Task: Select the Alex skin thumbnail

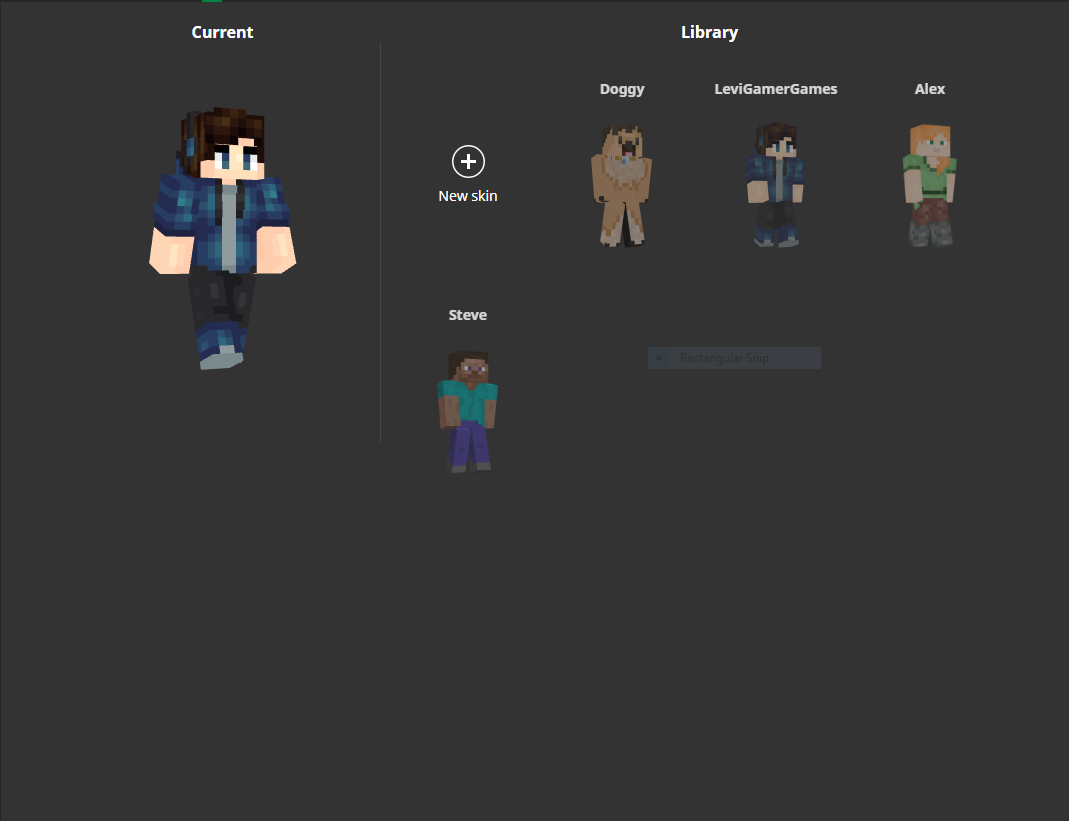Action: [930, 185]
